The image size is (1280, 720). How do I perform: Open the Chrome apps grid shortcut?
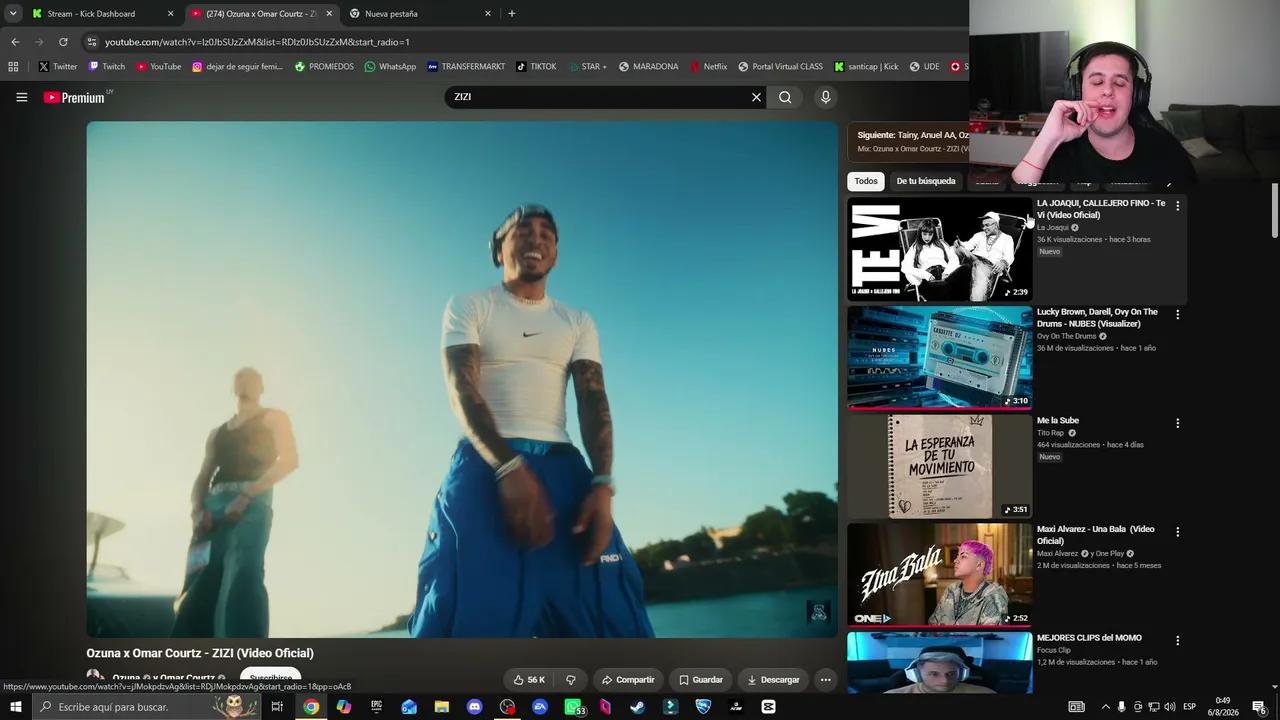13,67
